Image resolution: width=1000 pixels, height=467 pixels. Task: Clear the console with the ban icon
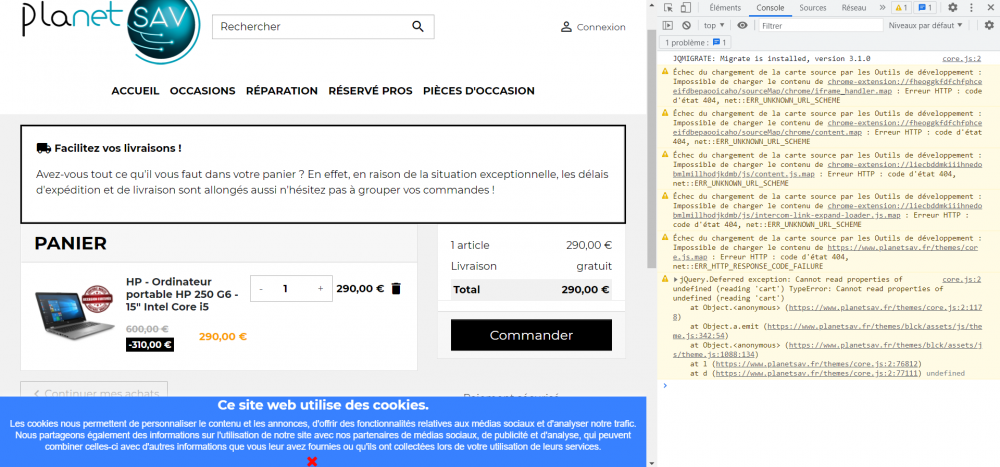[x=686, y=26]
